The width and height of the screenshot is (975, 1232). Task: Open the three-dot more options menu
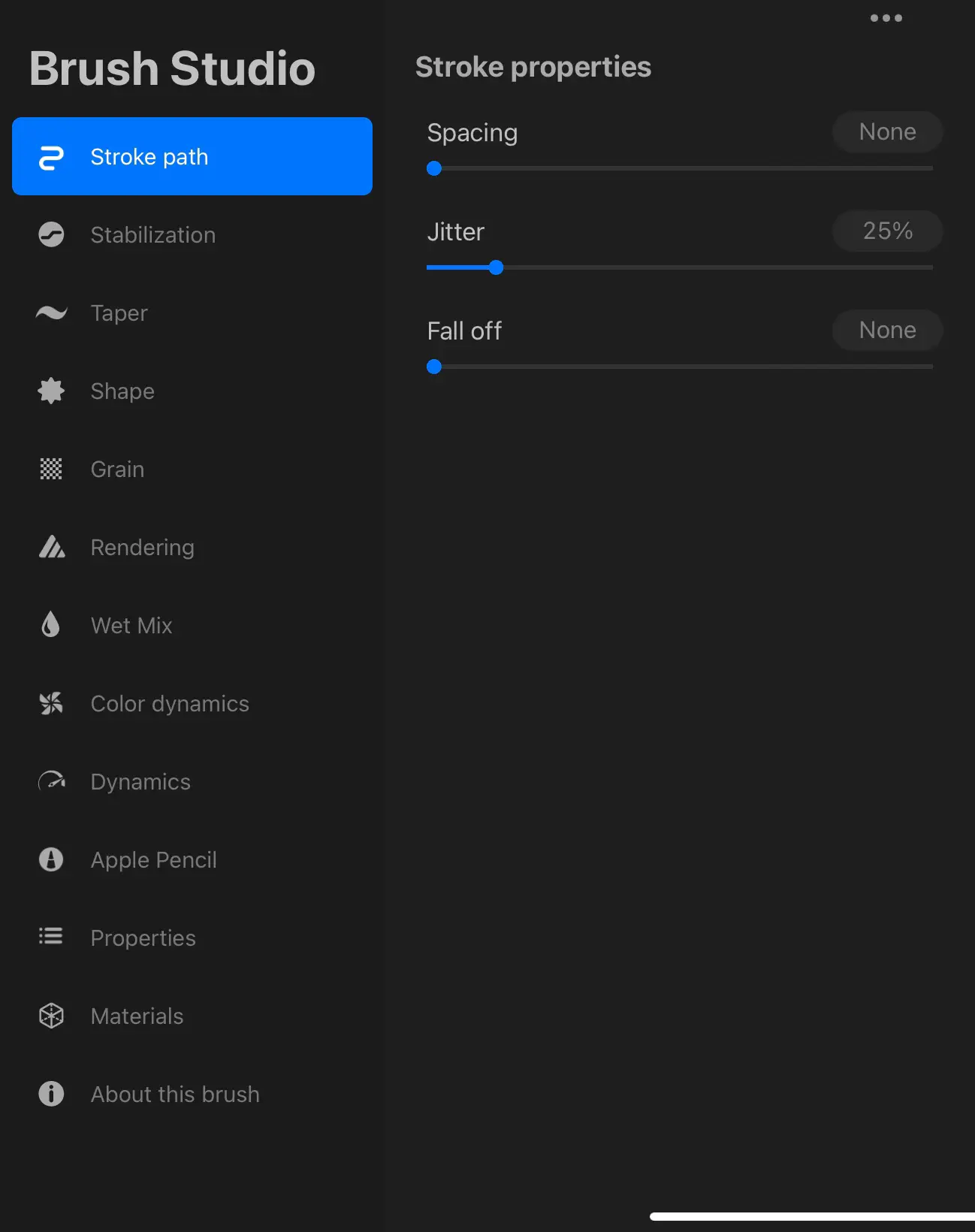[x=886, y=18]
